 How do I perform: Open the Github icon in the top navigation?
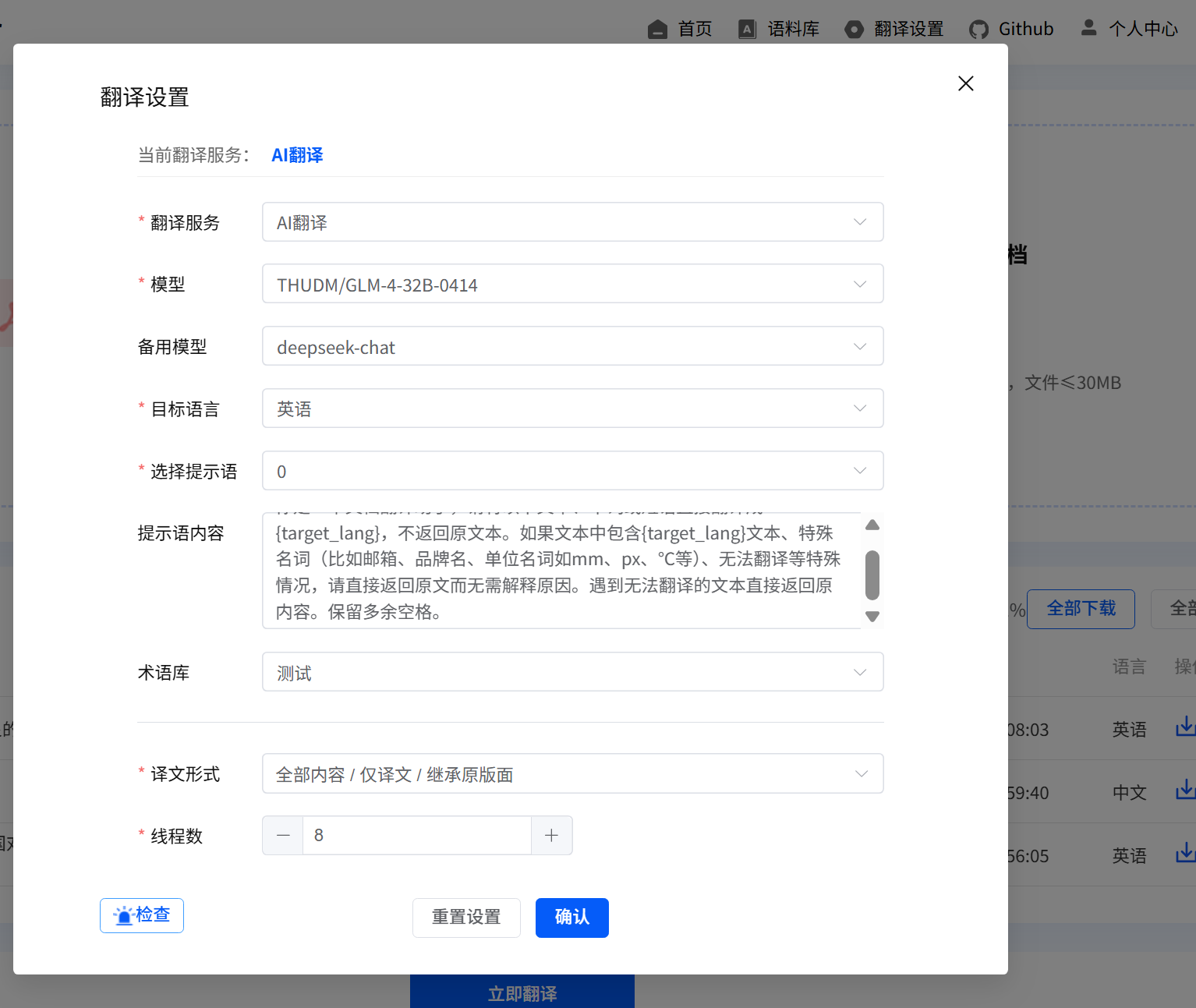(979, 29)
